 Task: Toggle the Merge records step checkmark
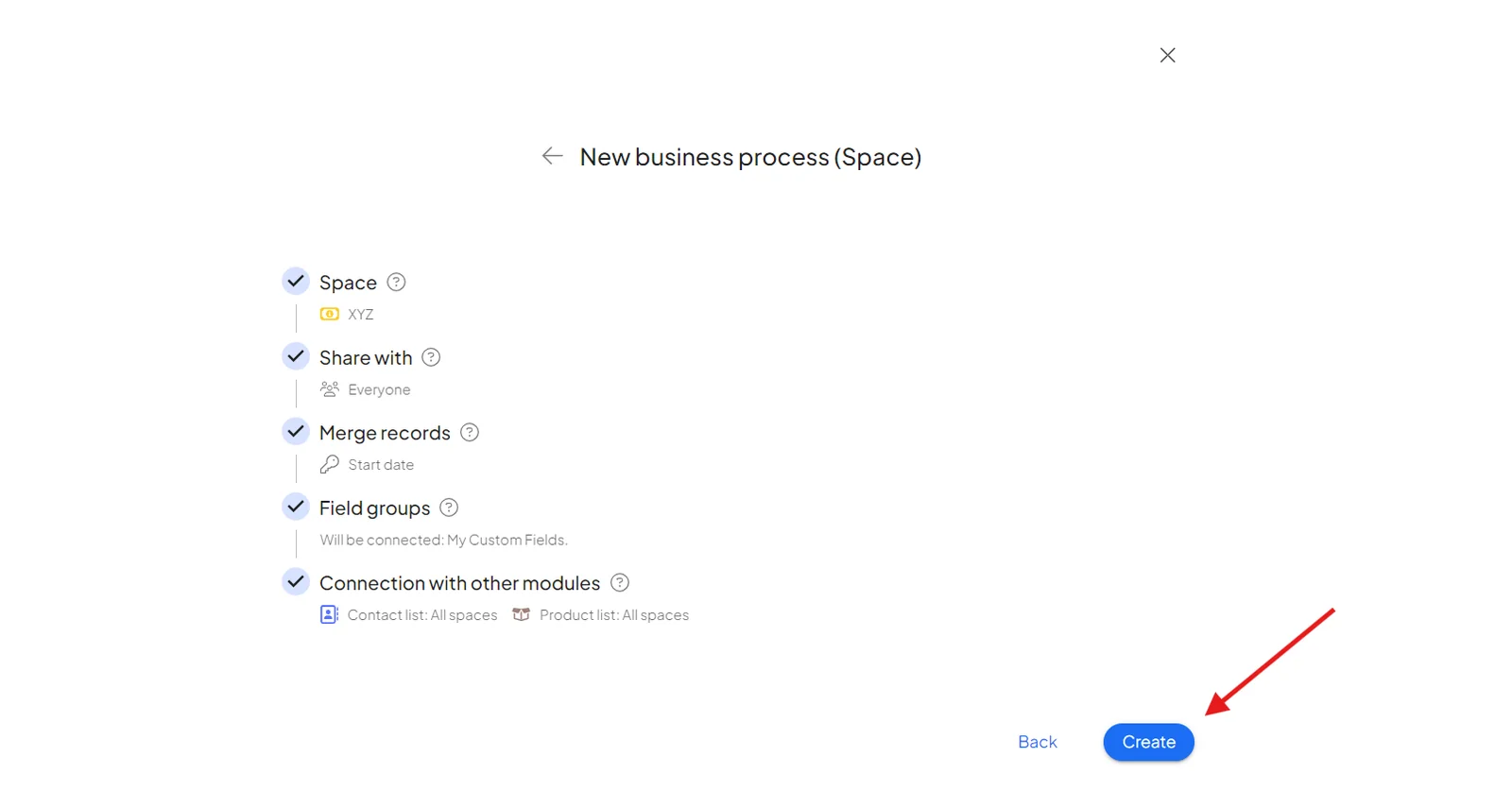click(296, 431)
